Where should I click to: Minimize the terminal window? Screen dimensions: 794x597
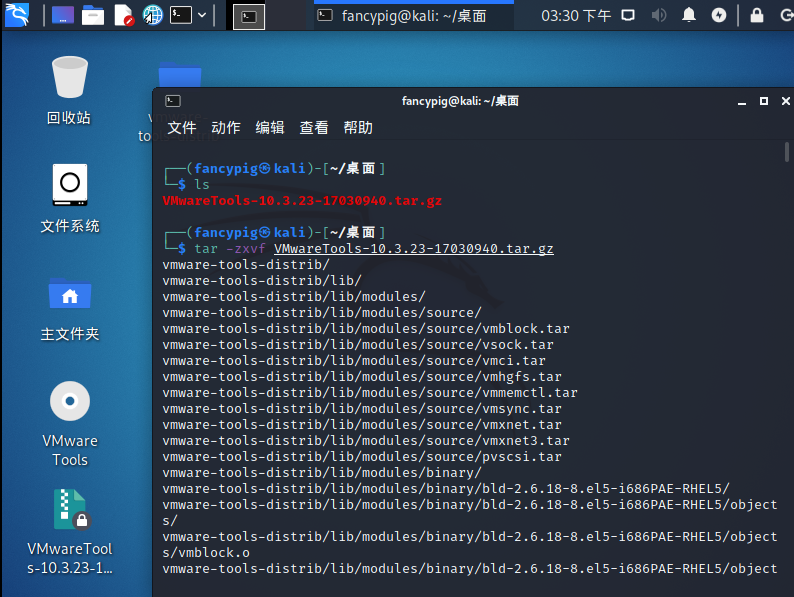pyautogui.click(x=742, y=101)
